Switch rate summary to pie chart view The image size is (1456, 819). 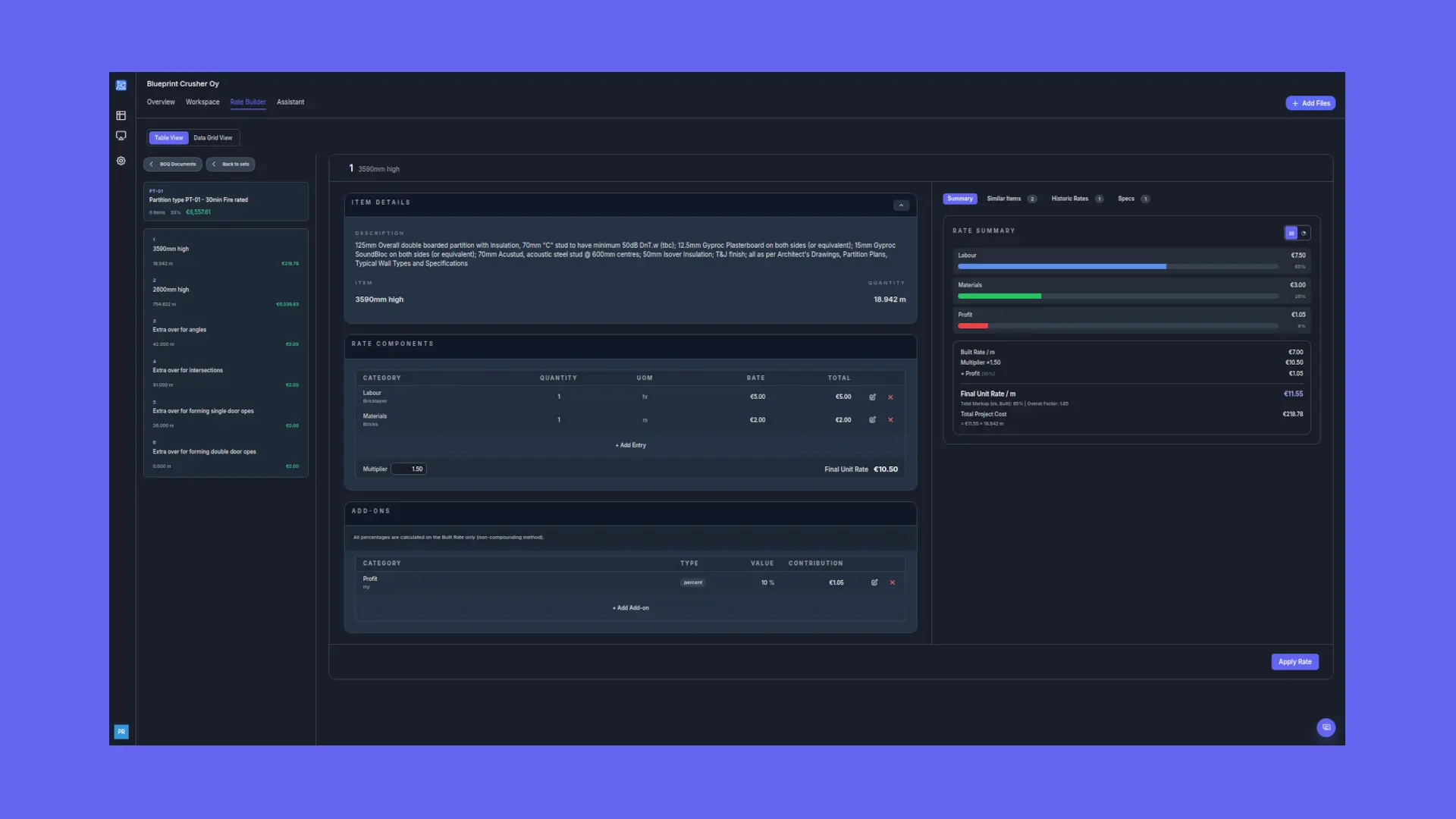(1304, 233)
